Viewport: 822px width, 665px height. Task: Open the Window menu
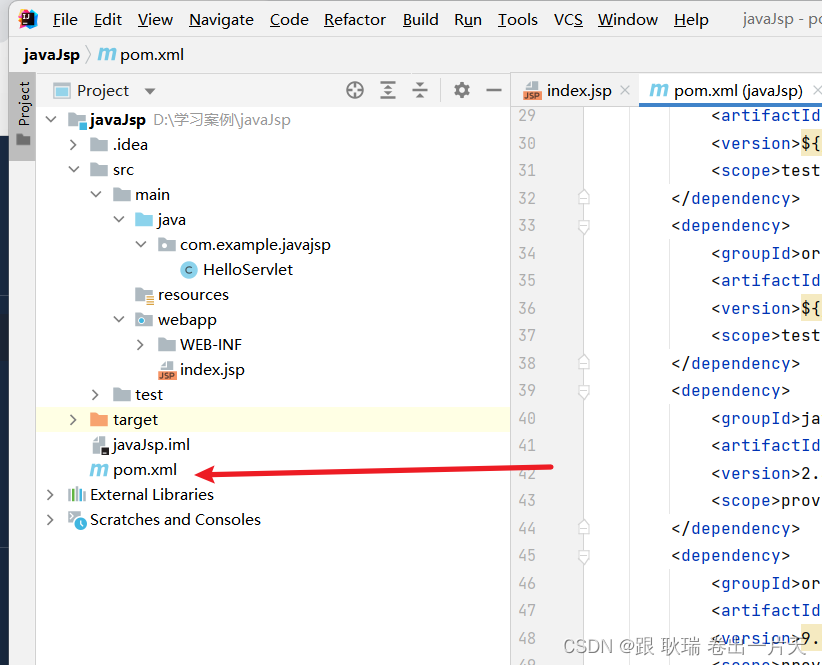[x=628, y=20]
